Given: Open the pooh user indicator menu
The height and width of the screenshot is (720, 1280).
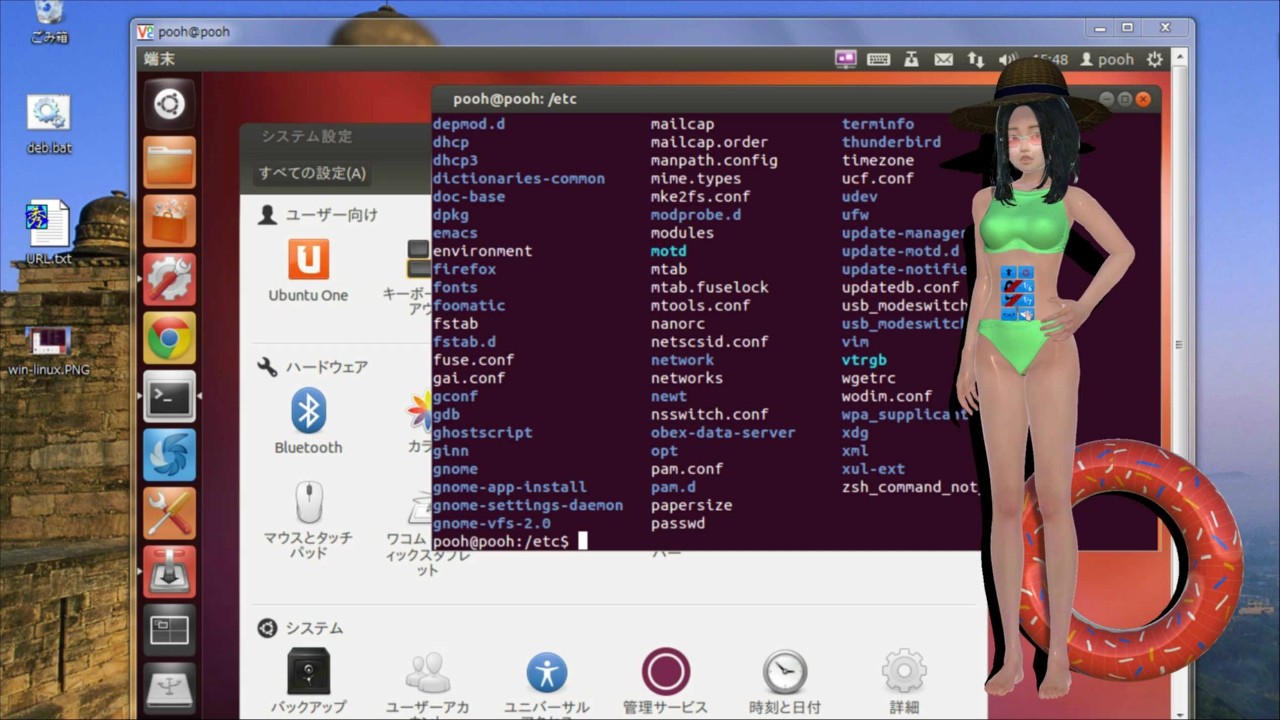Looking at the screenshot, I should tap(1107, 59).
